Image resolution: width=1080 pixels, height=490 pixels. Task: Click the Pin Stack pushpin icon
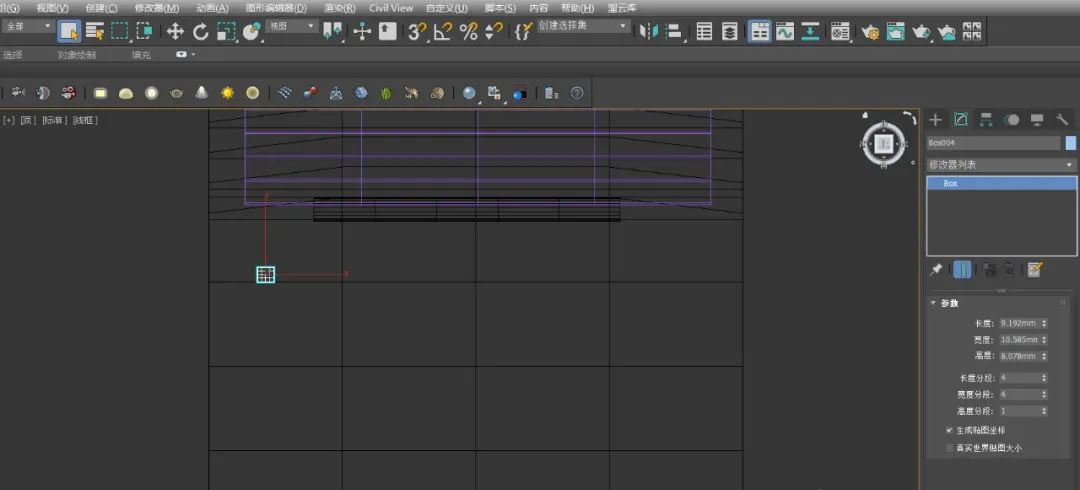(x=935, y=269)
